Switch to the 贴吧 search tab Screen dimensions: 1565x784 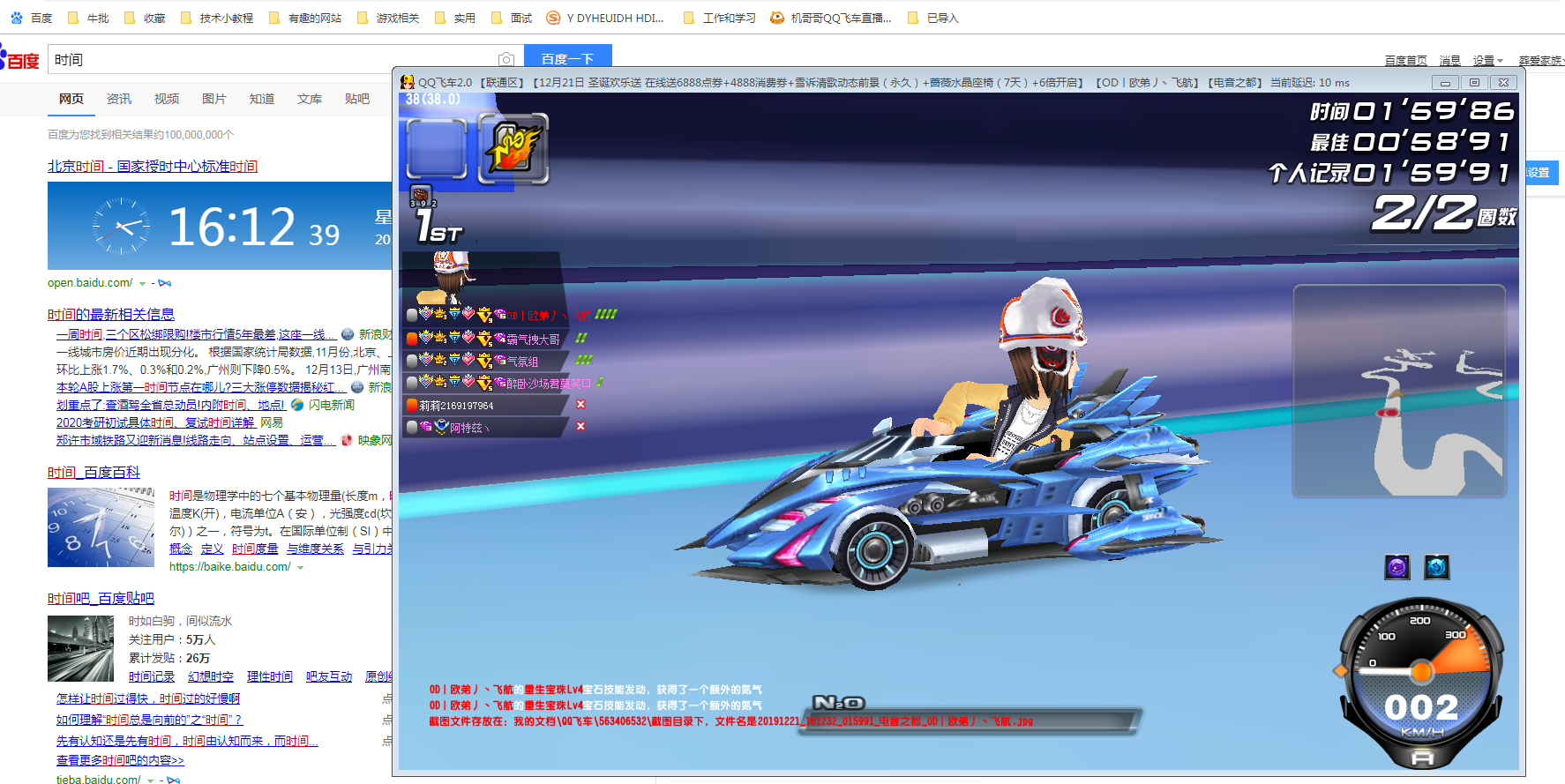click(x=357, y=99)
